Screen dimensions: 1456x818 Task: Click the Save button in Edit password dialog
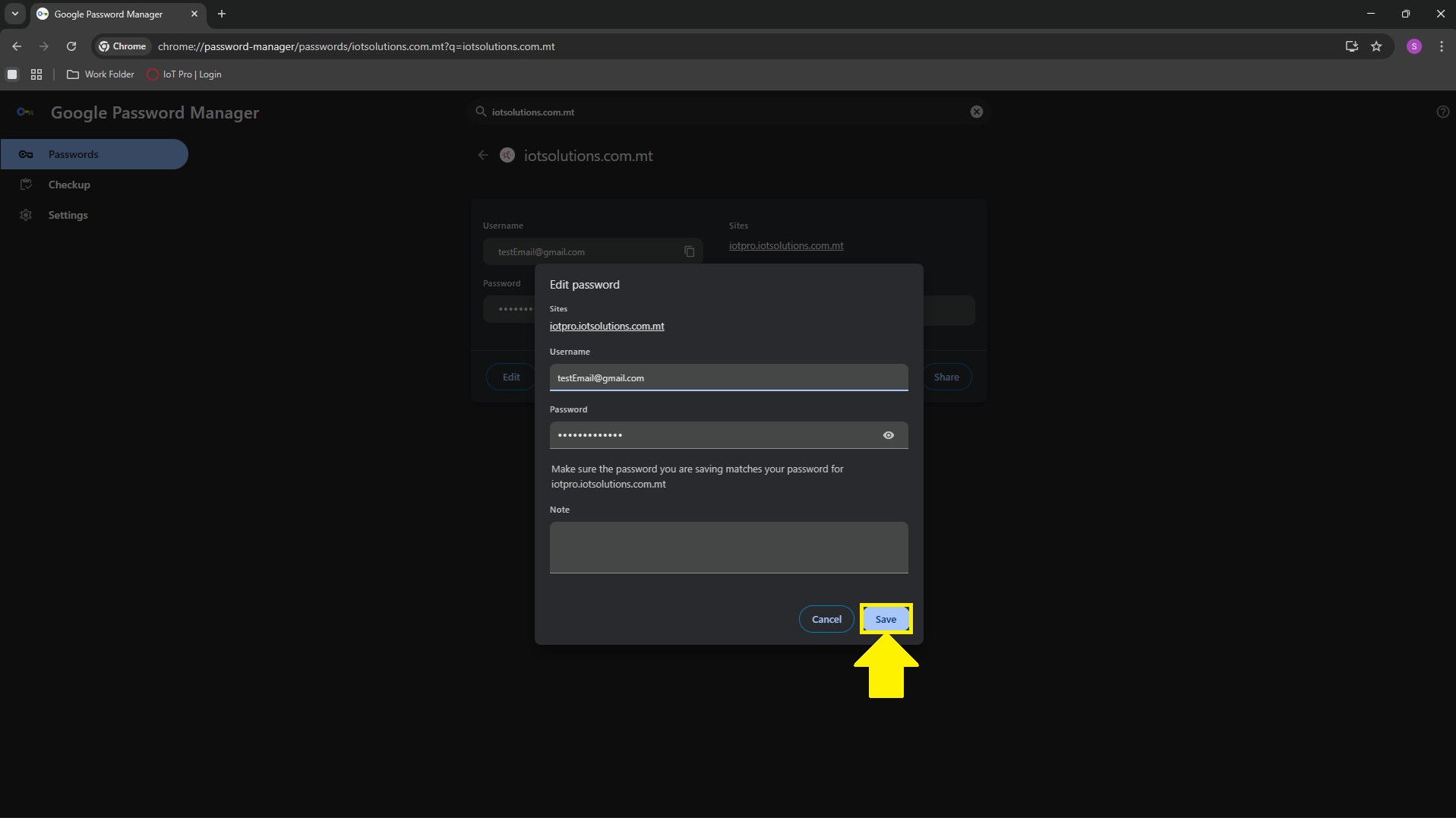point(886,619)
